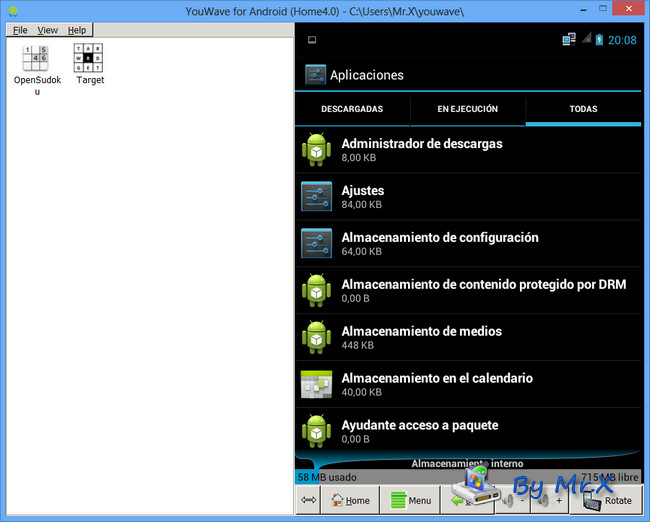Open Almacenamiento de configuración entry
Viewport: 650px width, 522px height.
(x=468, y=243)
